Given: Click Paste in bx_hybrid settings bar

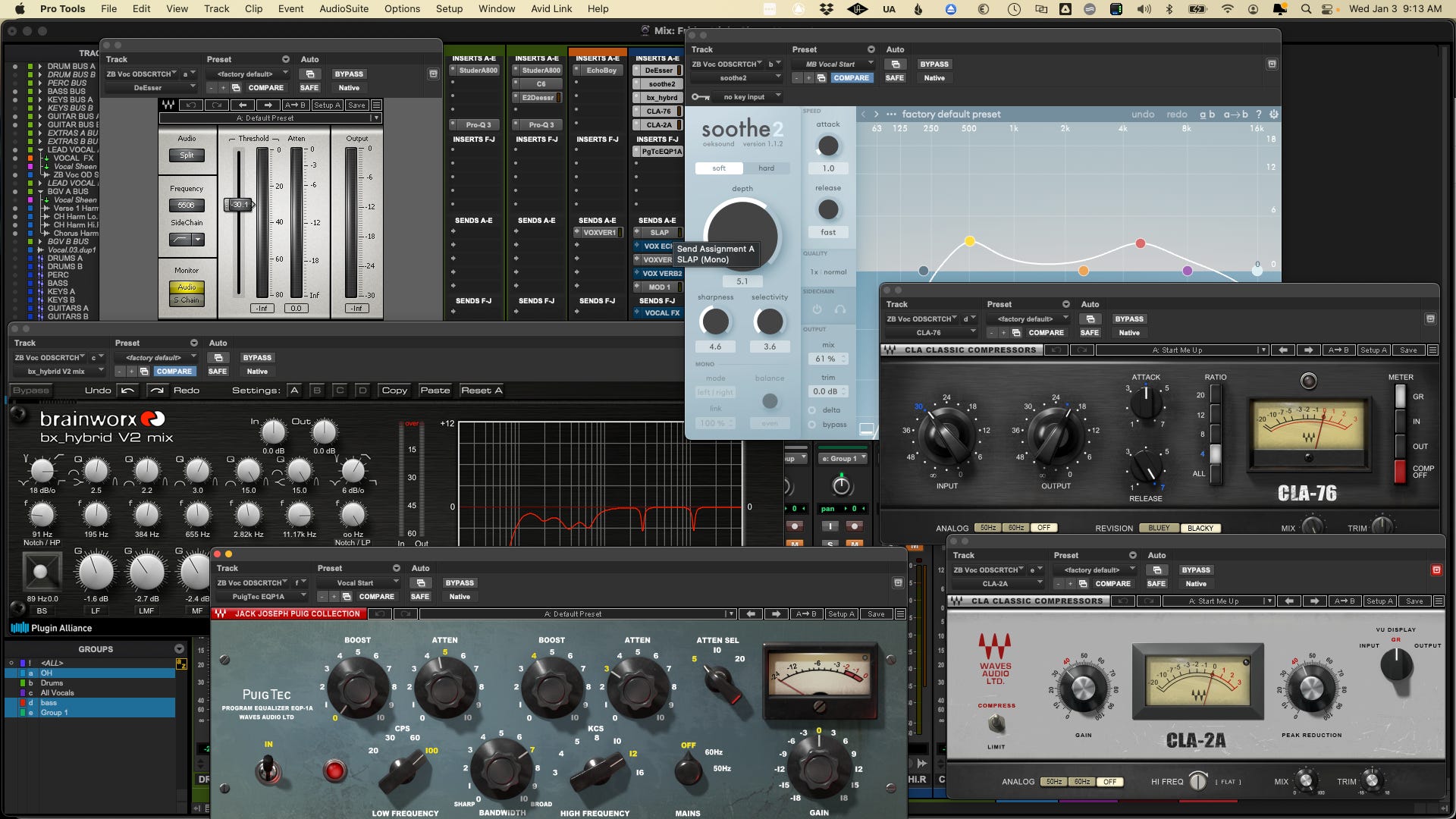Looking at the screenshot, I should click(435, 391).
